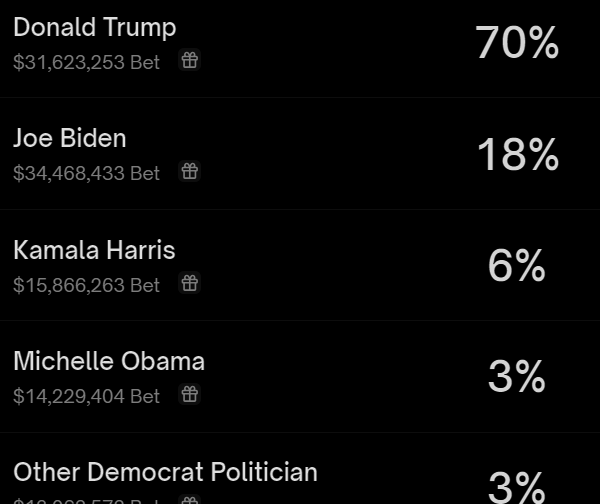Select the $15,866,263 Bet volume text
Viewport: 600px width, 504px height.
point(86,285)
